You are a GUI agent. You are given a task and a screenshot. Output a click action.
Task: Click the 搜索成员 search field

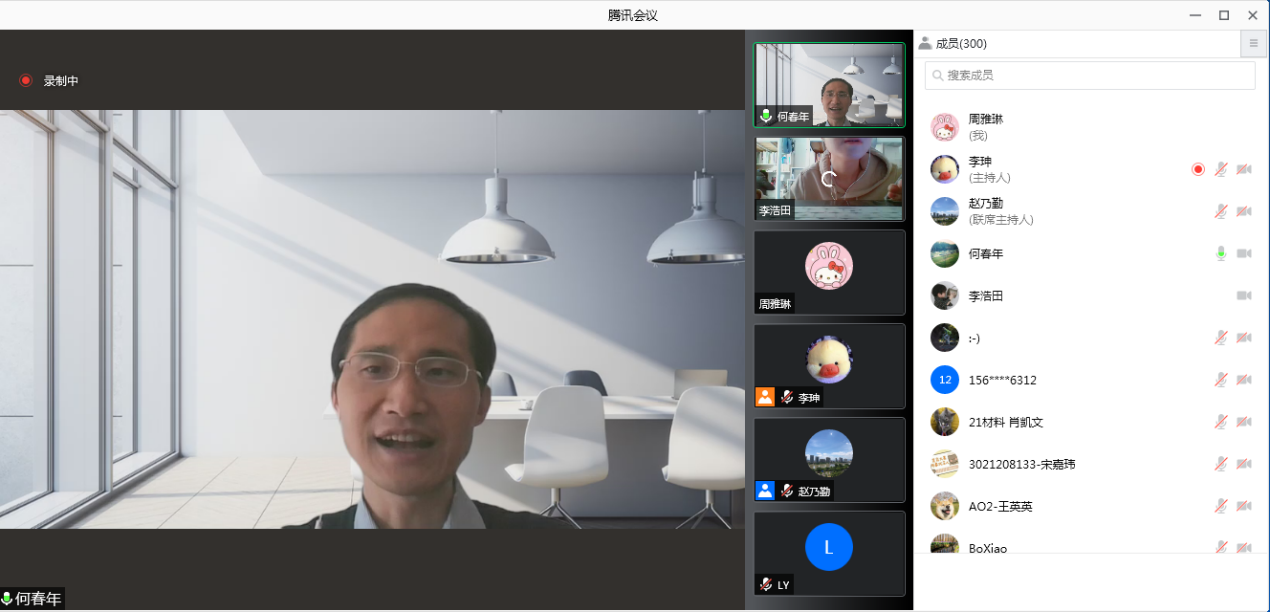pos(1090,75)
